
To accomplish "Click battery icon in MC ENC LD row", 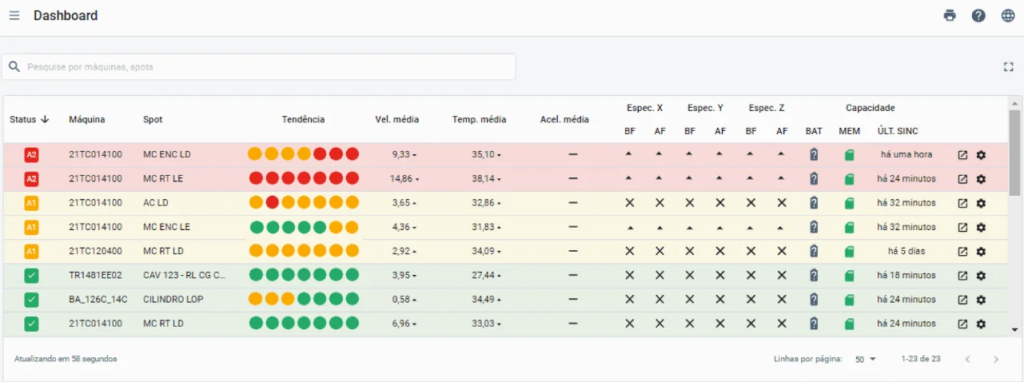I will click(814, 155).
